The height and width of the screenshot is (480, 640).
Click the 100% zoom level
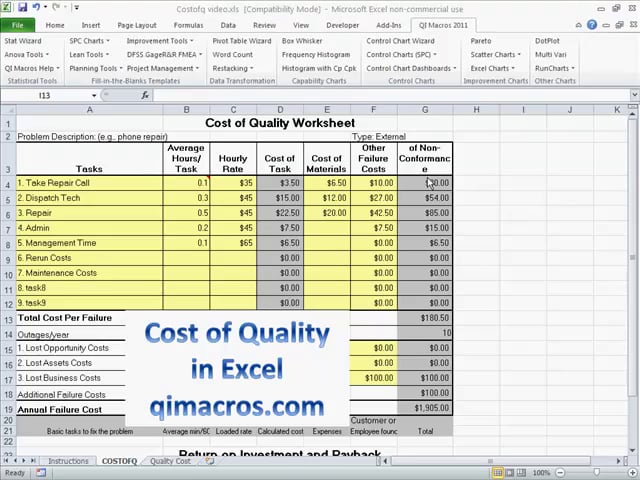pos(541,473)
